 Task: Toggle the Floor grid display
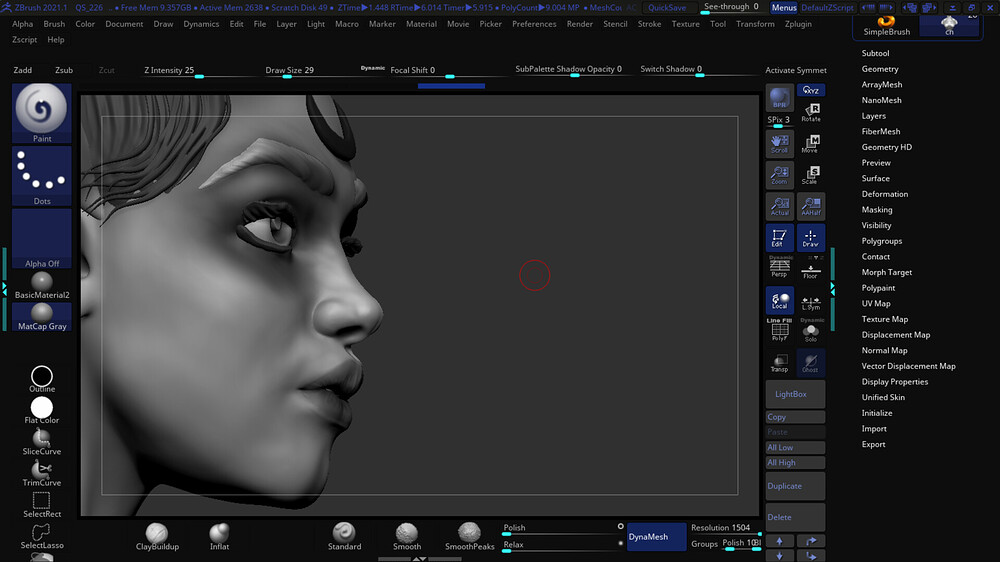pyautogui.click(x=810, y=267)
